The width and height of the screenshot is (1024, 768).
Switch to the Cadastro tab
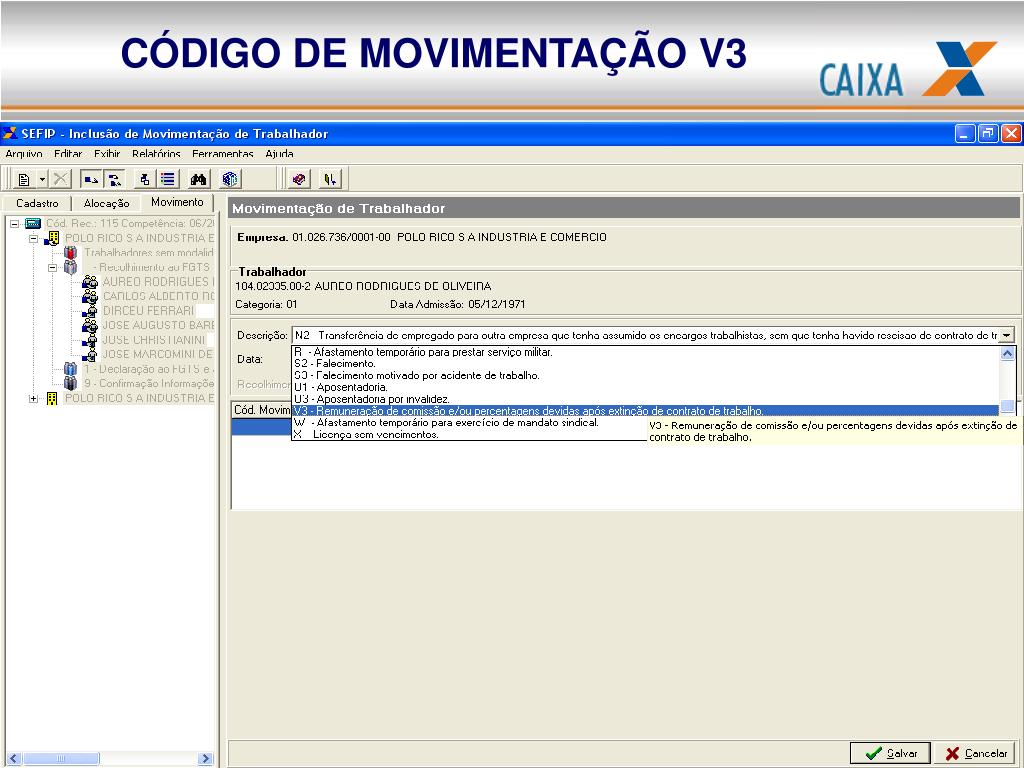click(x=37, y=204)
